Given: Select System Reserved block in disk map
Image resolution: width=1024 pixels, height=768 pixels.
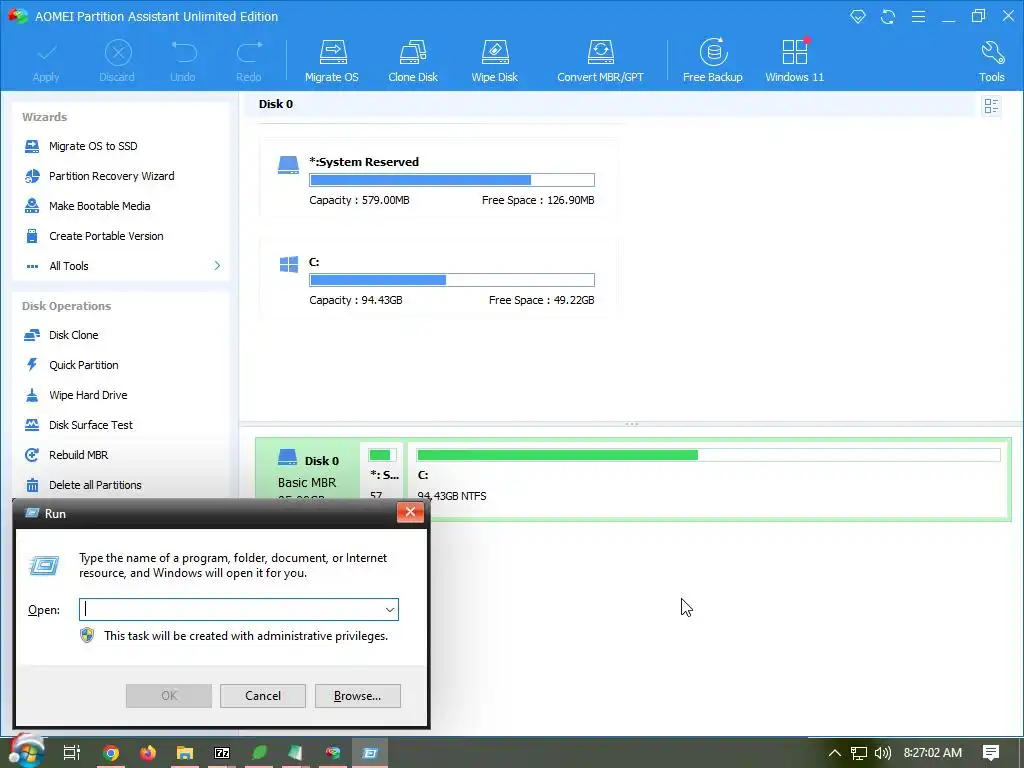Looking at the screenshot, I should (382, 472).
